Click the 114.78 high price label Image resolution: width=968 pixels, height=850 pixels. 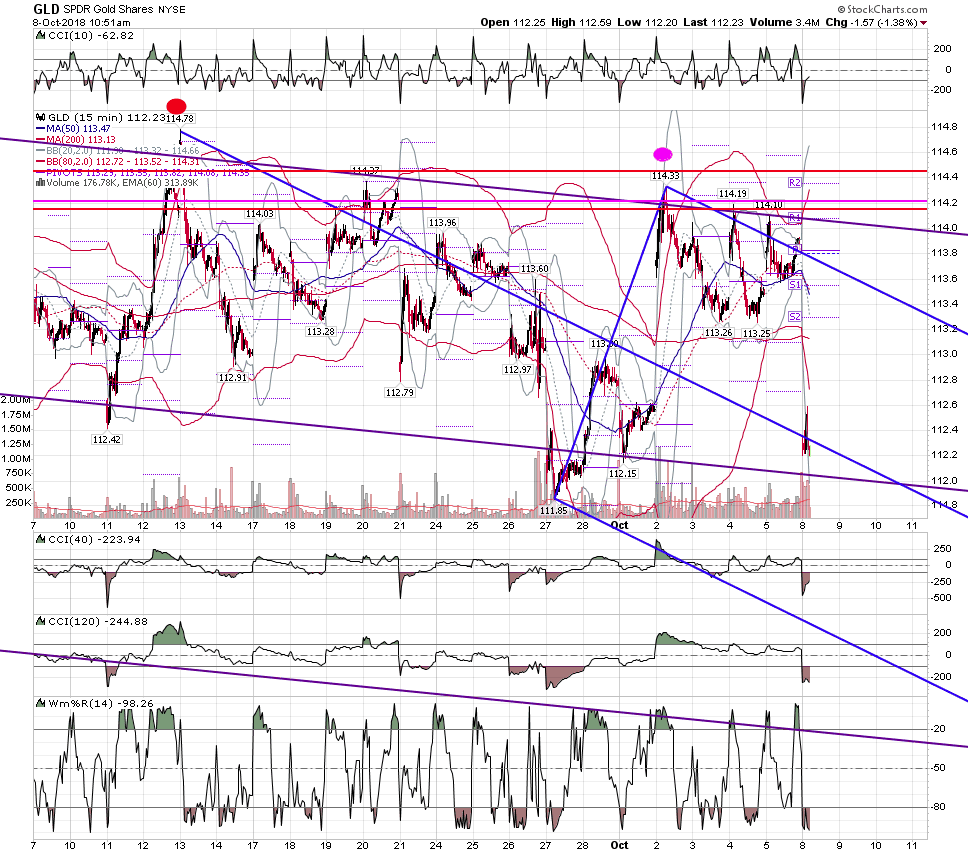tap(180, 119)
